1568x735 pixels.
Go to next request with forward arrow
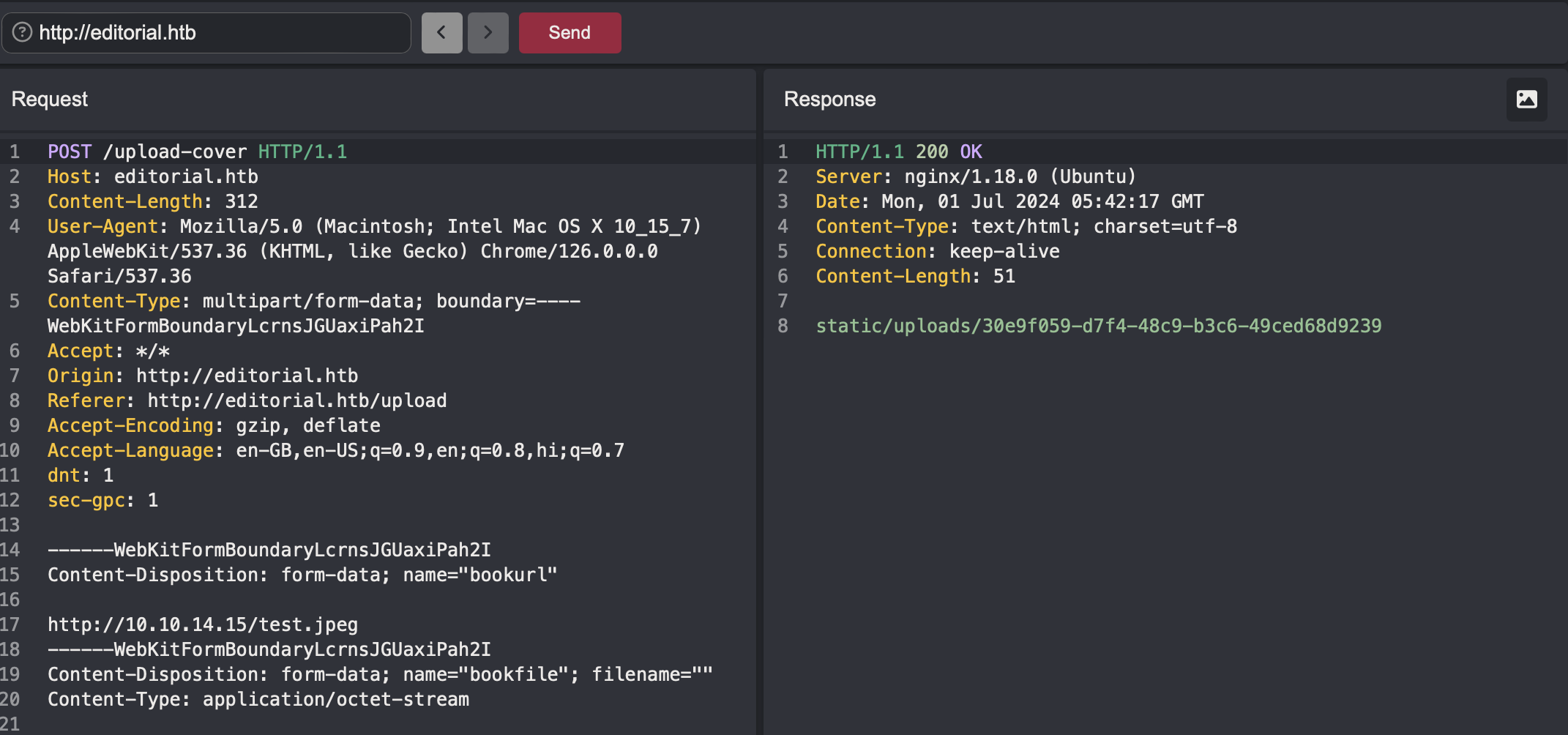pos(488,33)
